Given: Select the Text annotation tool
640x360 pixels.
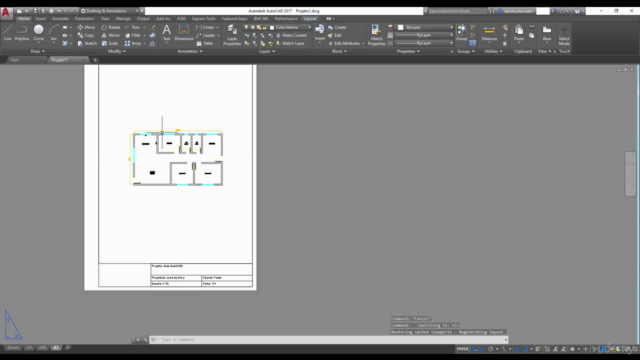Looking at the screenshot, I should tap(167, 32).
